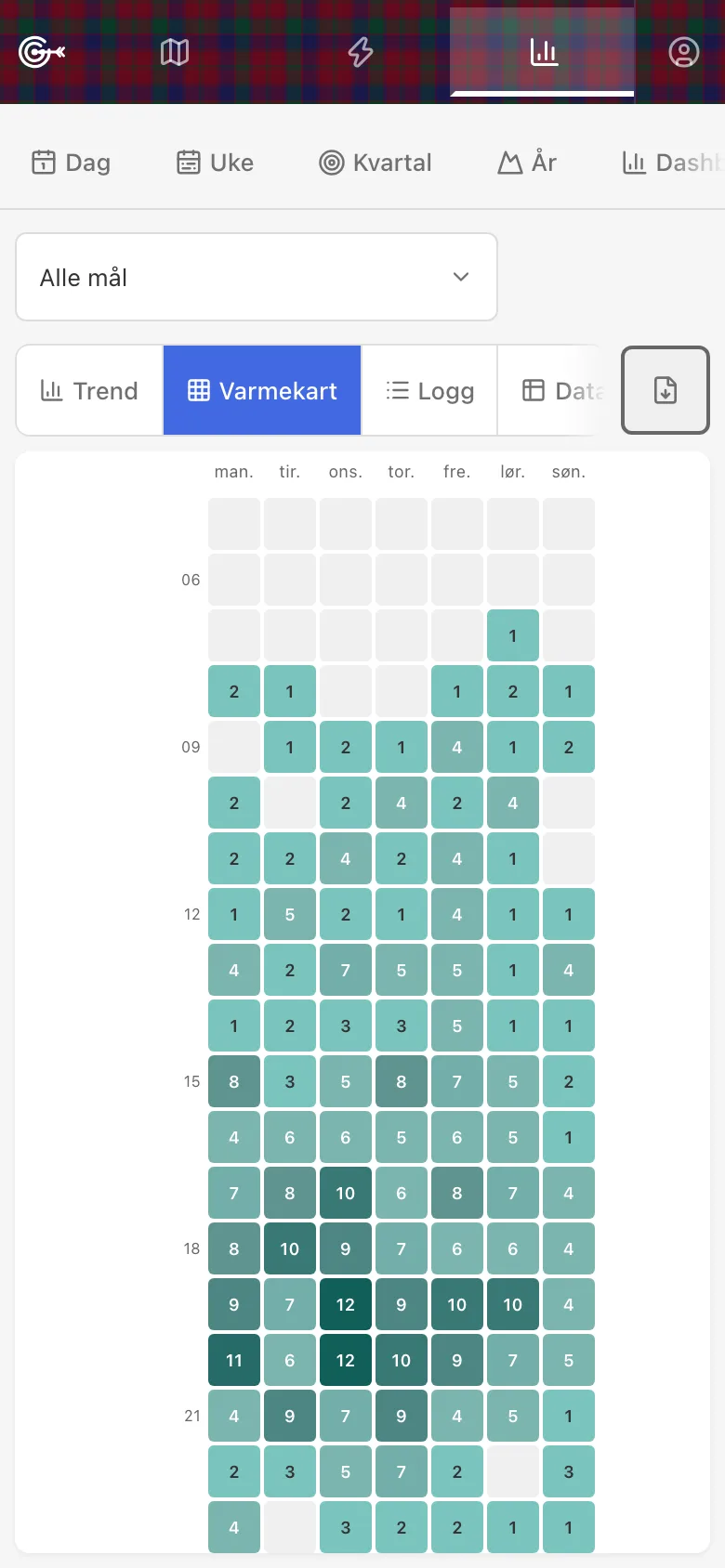
Task: Expand the Alle mål dropdown
Action: (257, 277)
